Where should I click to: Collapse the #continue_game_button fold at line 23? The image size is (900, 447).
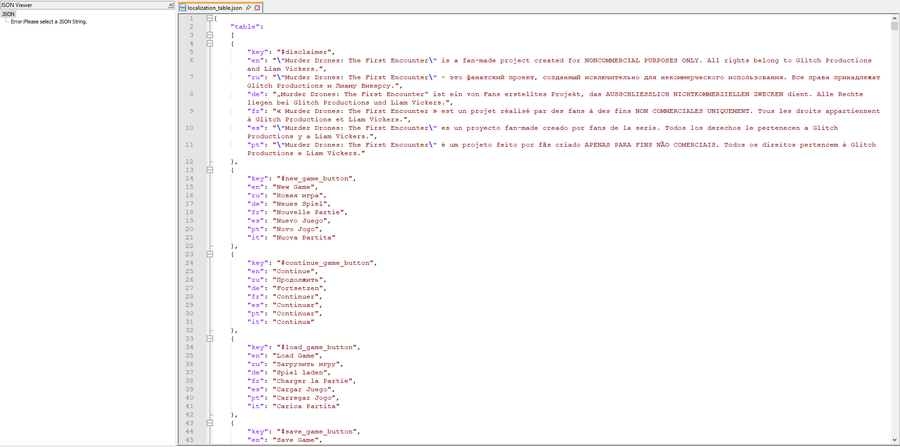[210, 254]
